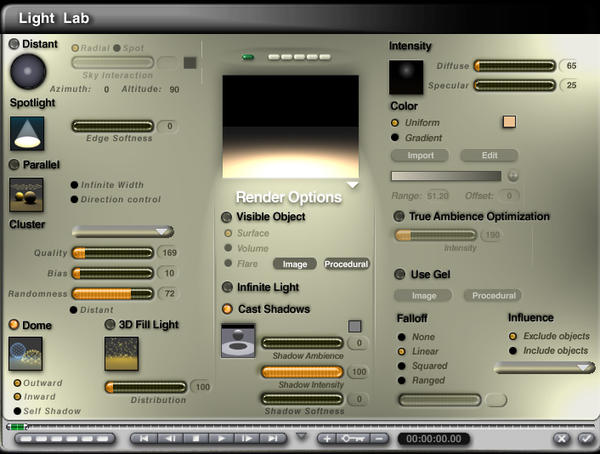Toggle Cast Shadows off
The image size is (600, 454).
click(227, 309)
